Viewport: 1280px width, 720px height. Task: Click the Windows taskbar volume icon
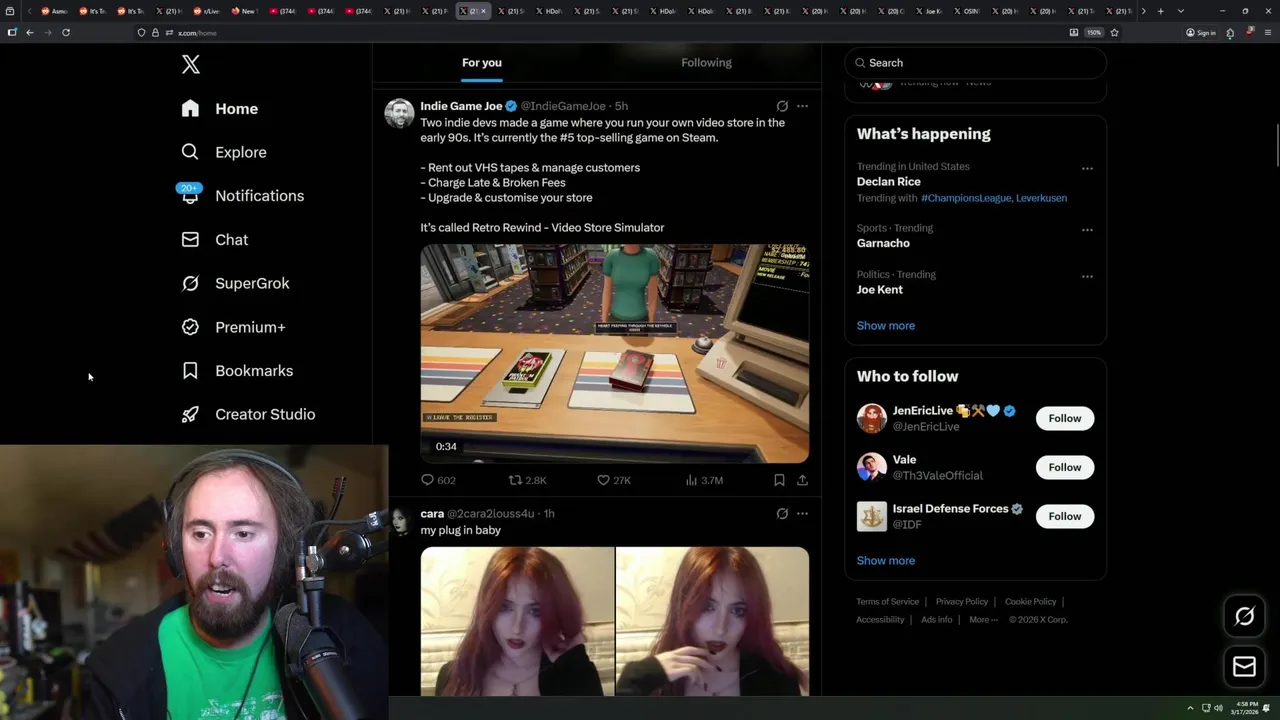[x=1218, y=708]
